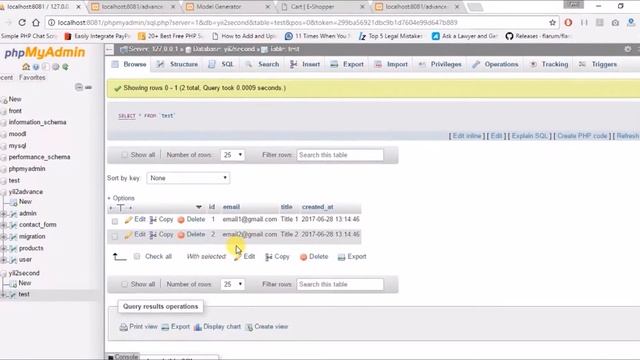Tick the bottom Show all checkbox
Viewport: 640px width, 360px height.
point(124,284)
